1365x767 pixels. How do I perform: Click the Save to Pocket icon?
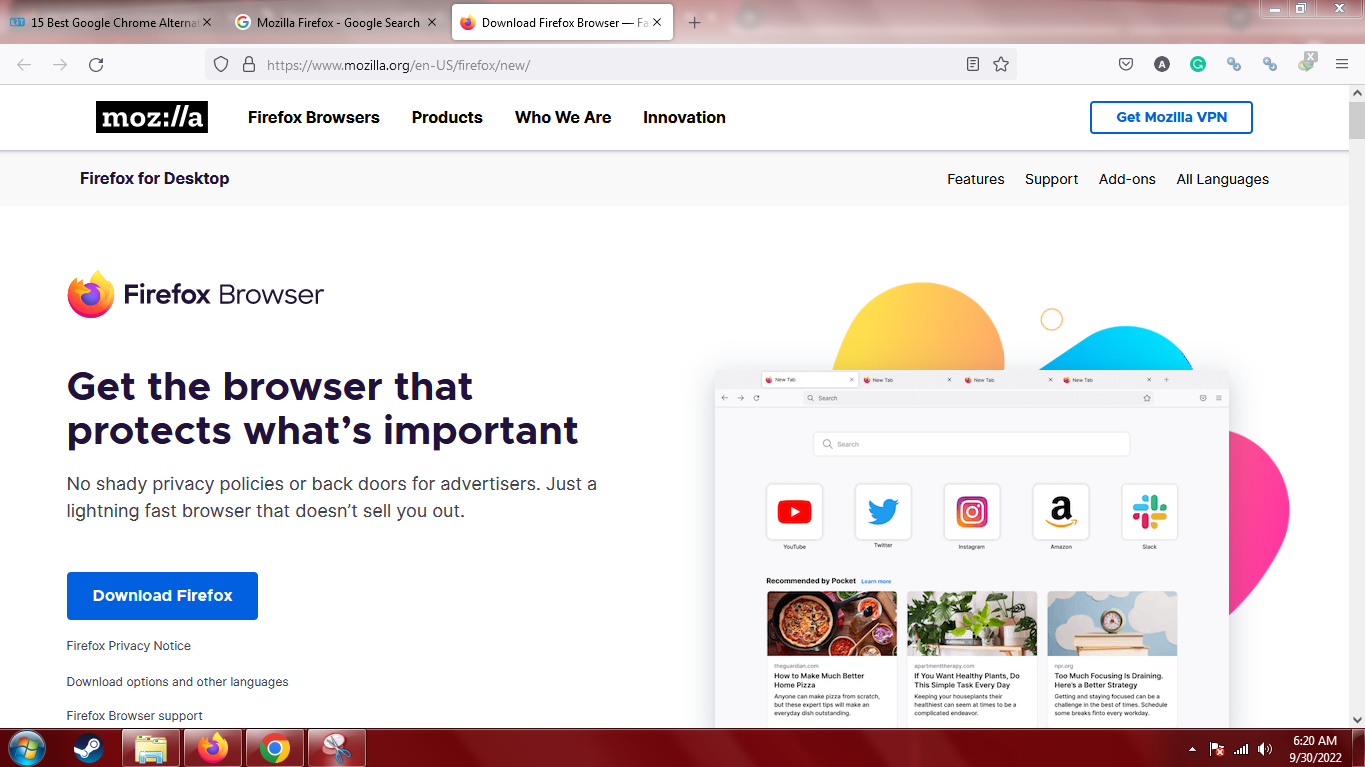(x=1126, y=64)
